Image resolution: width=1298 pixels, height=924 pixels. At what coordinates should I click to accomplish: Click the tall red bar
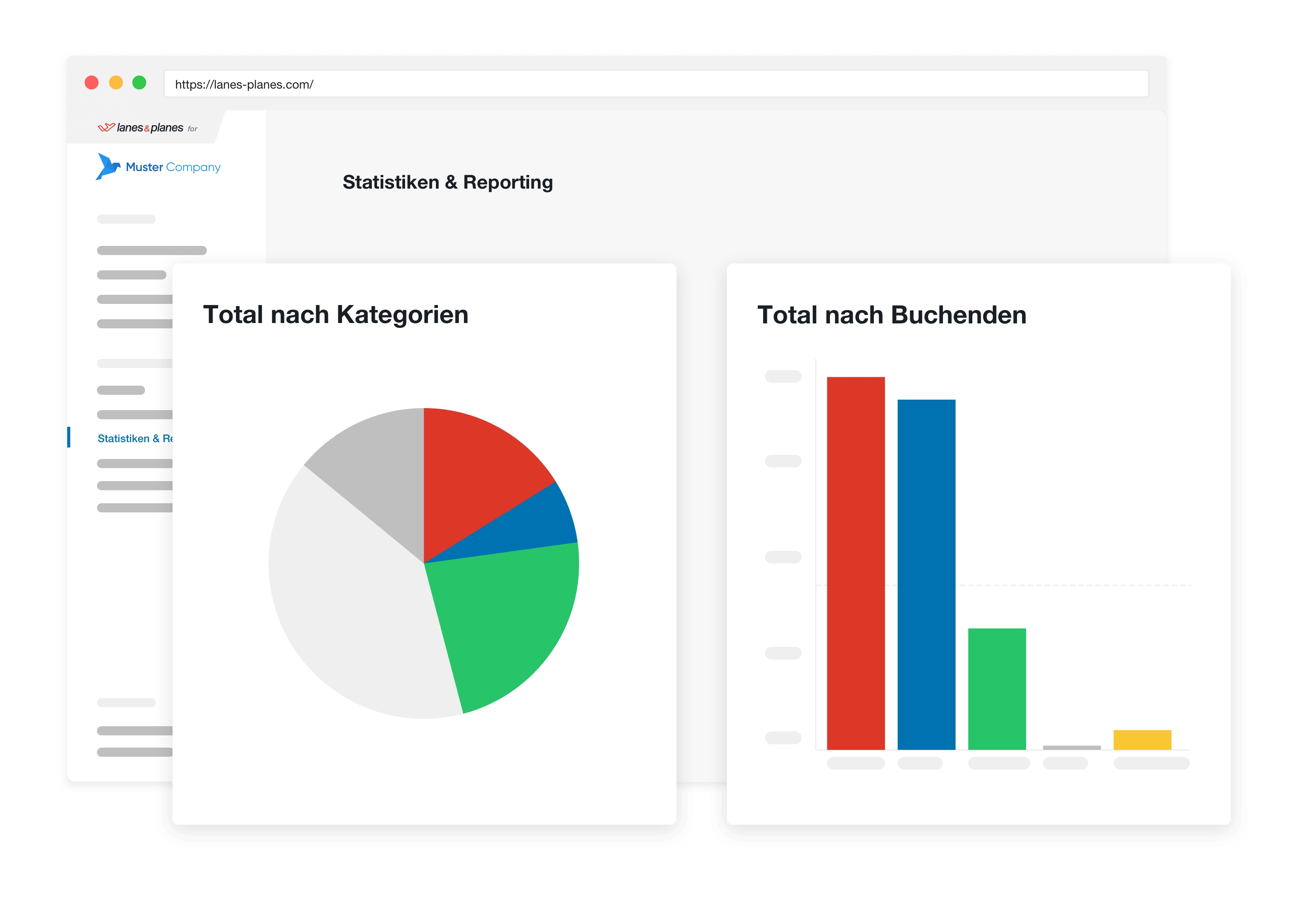click(x=856, y=563)
